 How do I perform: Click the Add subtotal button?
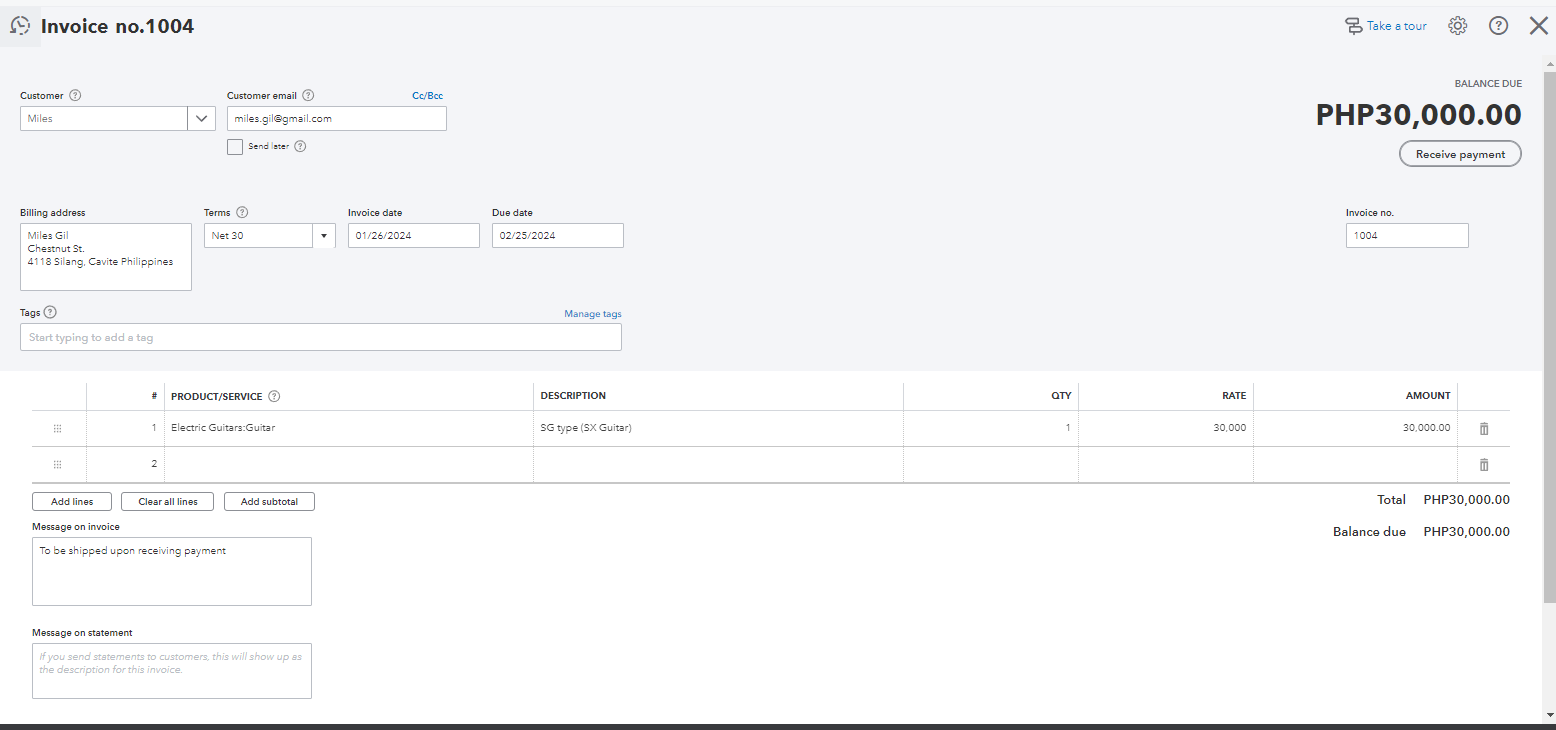coord(269,502)
